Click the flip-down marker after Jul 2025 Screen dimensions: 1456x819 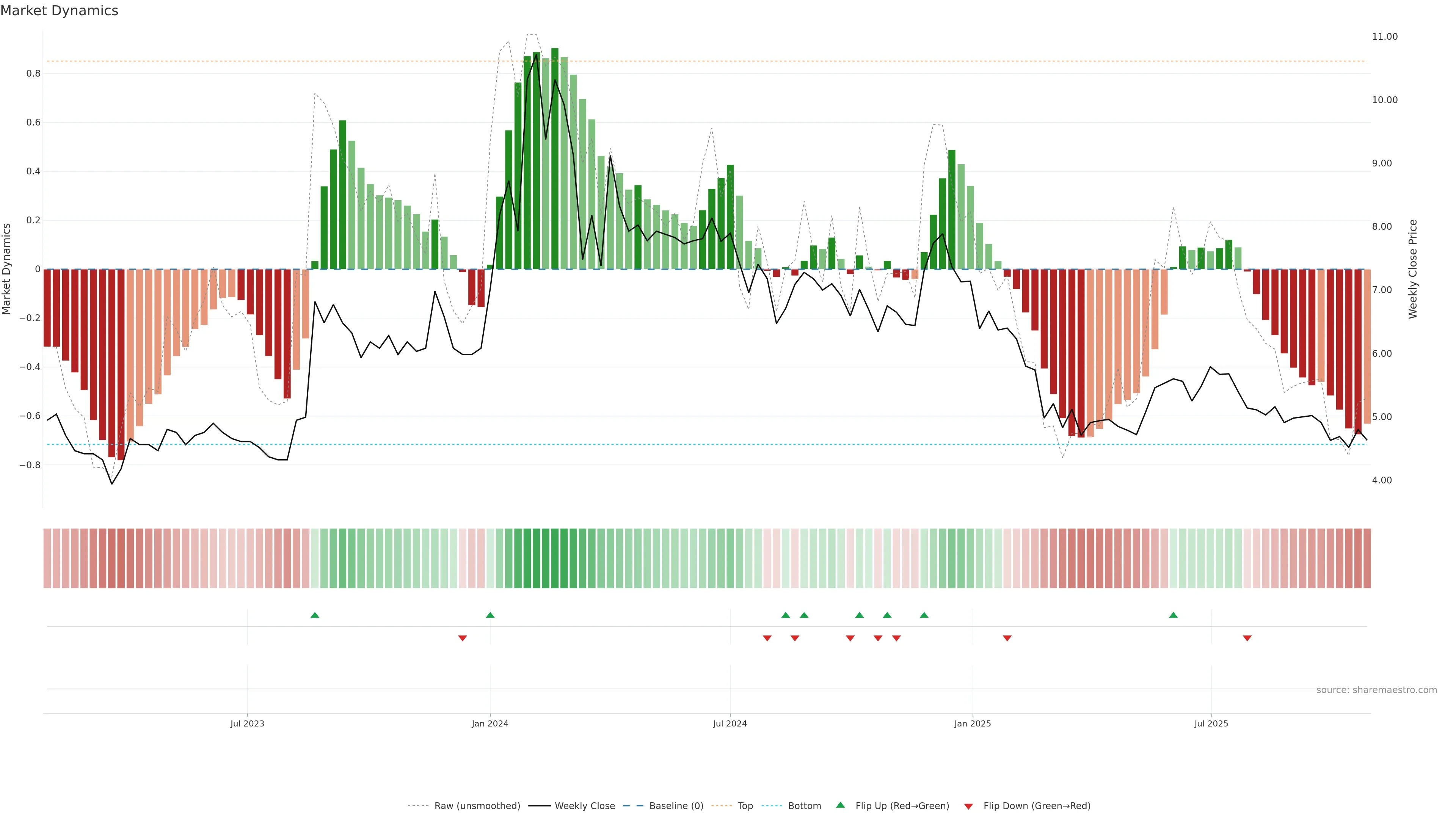point(1247,638)
